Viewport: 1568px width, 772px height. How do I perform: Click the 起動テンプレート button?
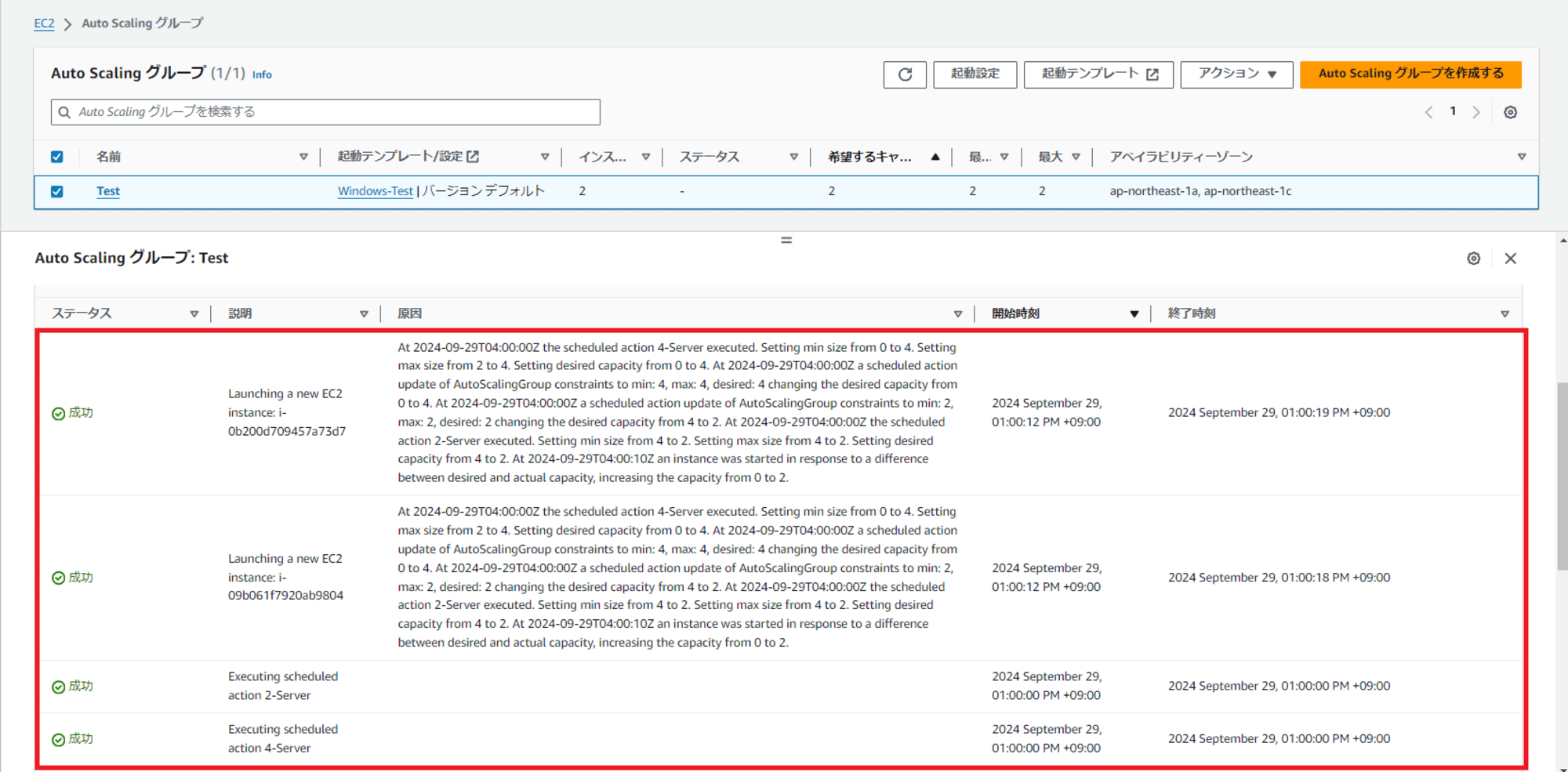1098,74
